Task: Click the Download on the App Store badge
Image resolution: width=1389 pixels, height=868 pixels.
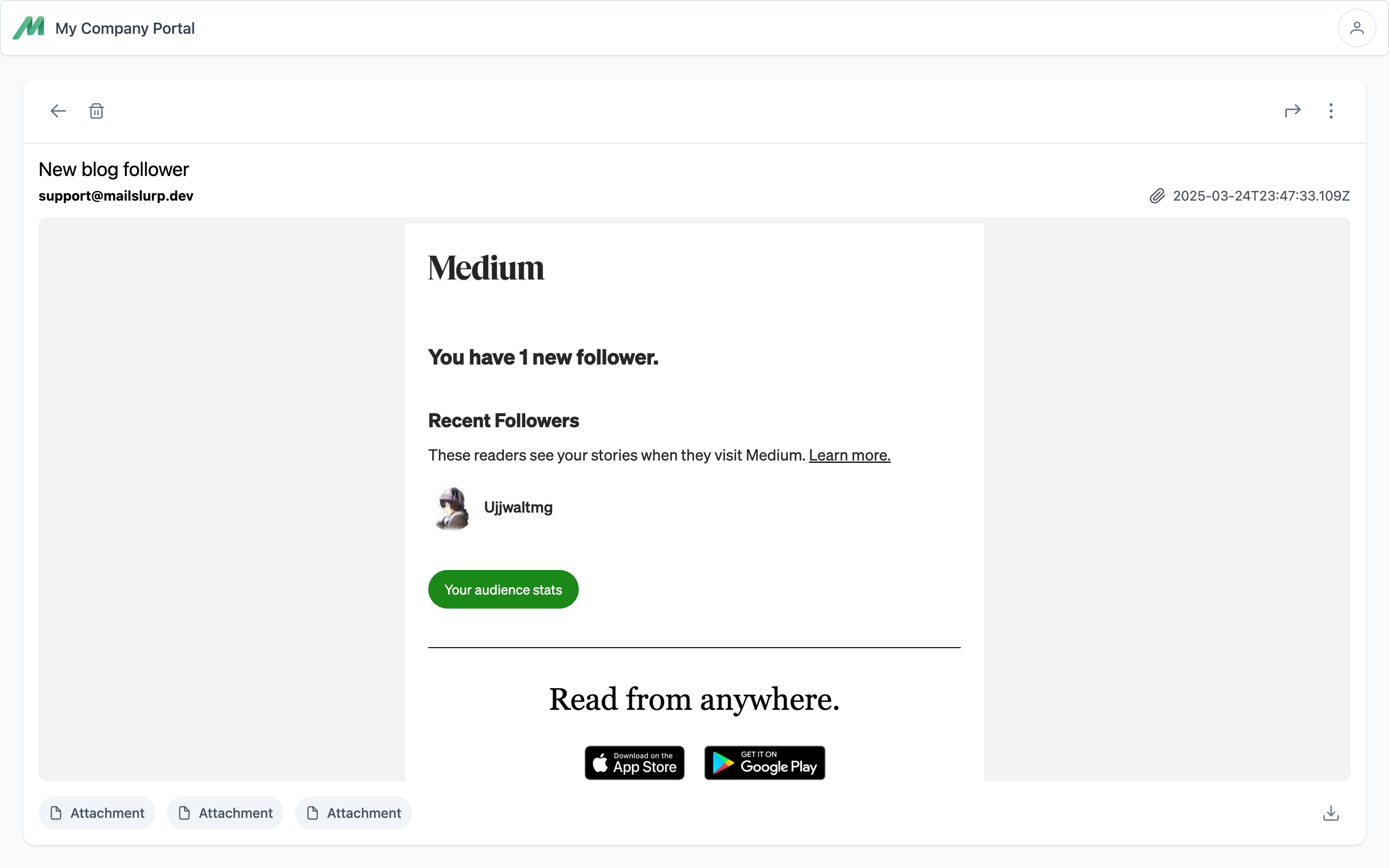Action: 634,762
